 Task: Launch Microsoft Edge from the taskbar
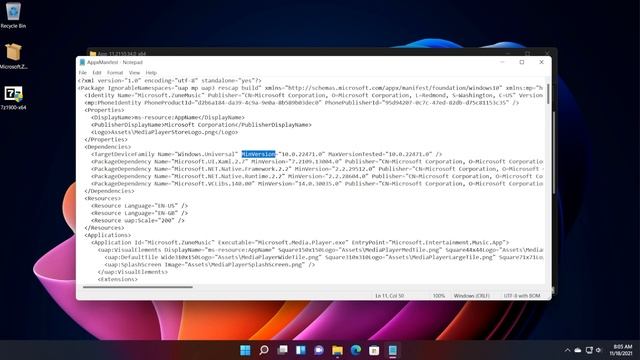point(356,350)
